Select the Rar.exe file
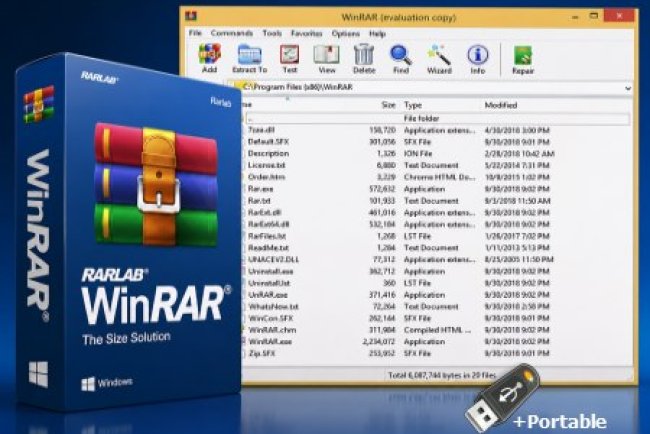 [260, 189]
